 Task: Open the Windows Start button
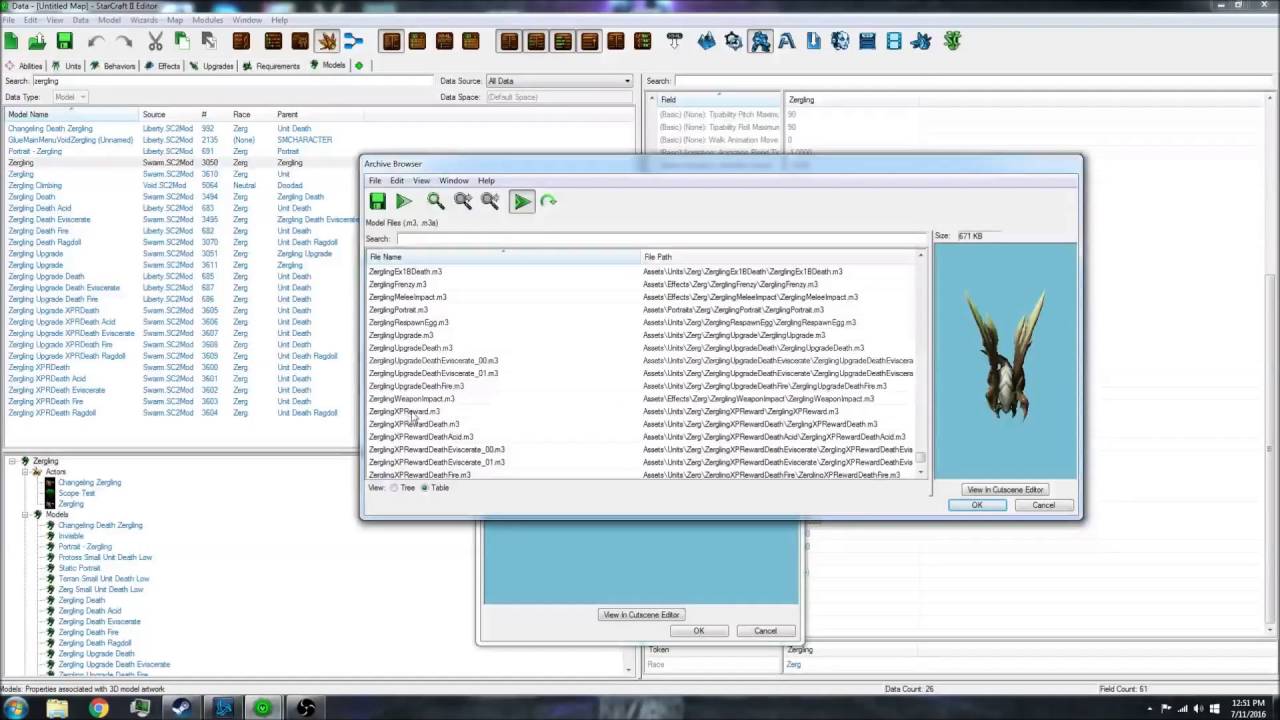[15, 708]
